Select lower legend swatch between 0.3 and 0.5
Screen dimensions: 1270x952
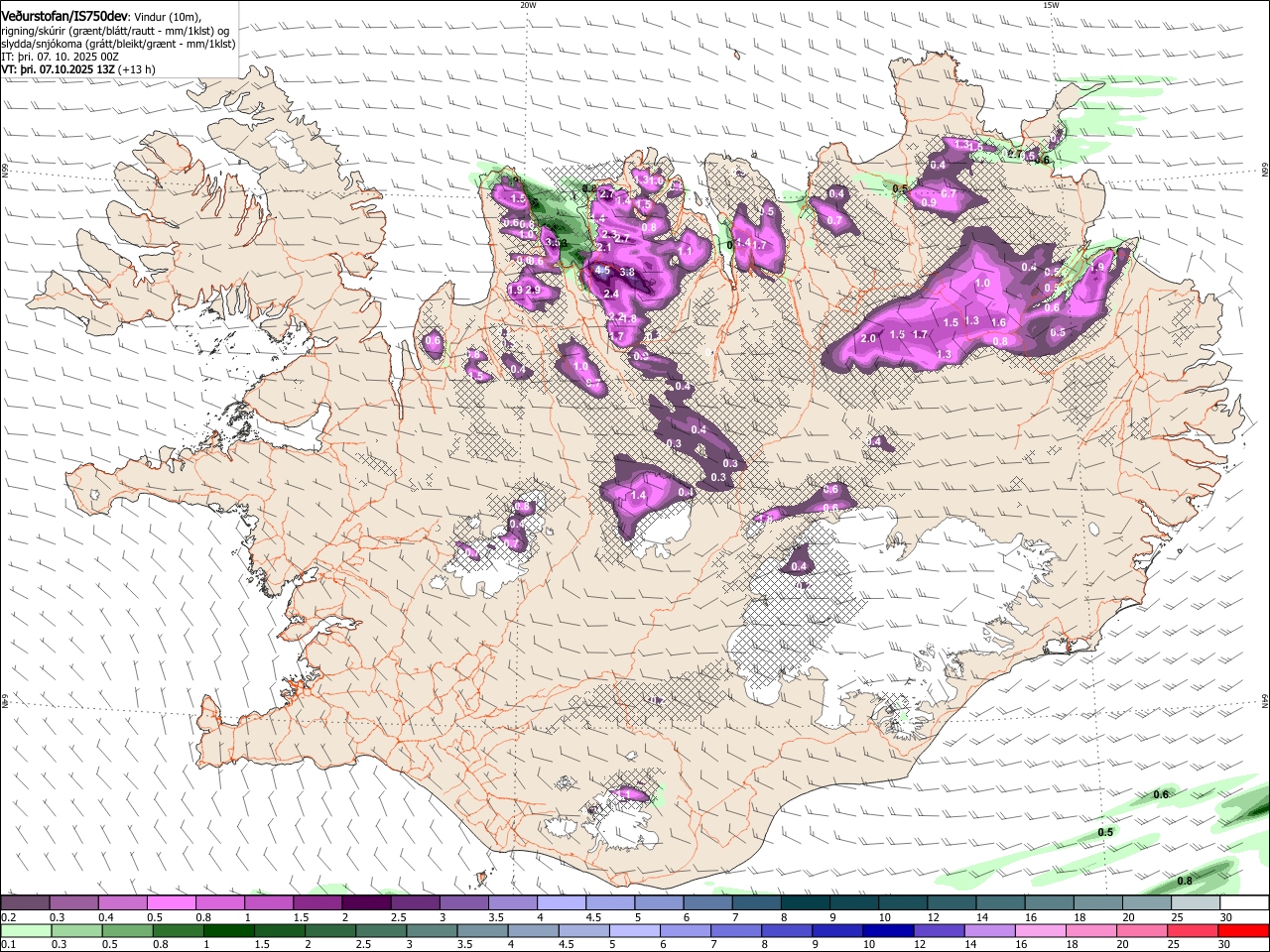[76, 930]
